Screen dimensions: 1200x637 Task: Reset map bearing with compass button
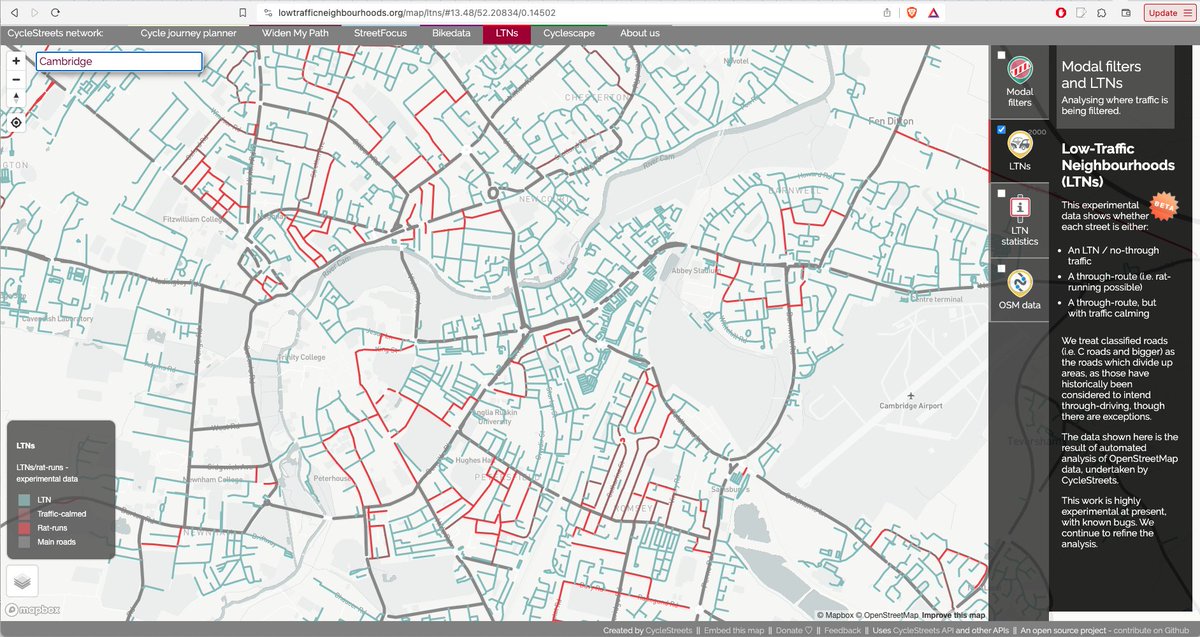coord(16,98)
